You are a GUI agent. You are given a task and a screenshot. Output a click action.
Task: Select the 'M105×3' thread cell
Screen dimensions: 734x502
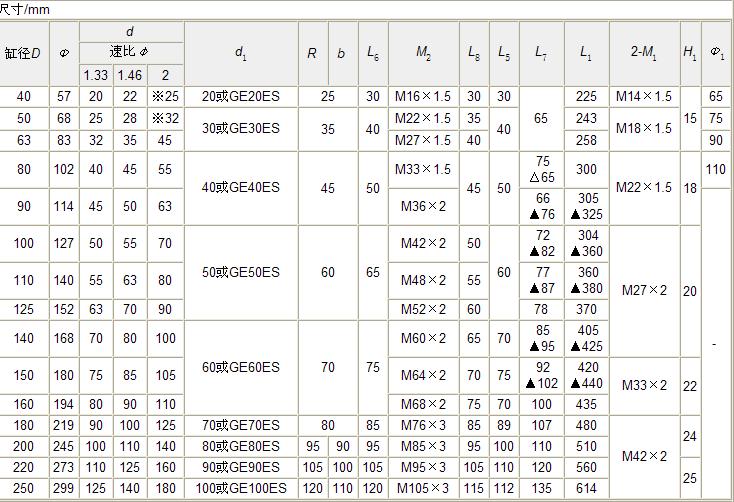[x=424, y=489]
